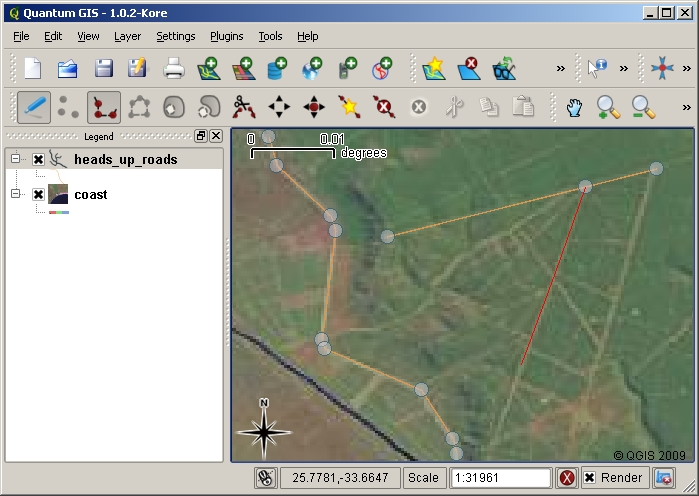Uncheck the Render checkbox
This screenshot has height=496, width=699.
[x=590, y=478]
